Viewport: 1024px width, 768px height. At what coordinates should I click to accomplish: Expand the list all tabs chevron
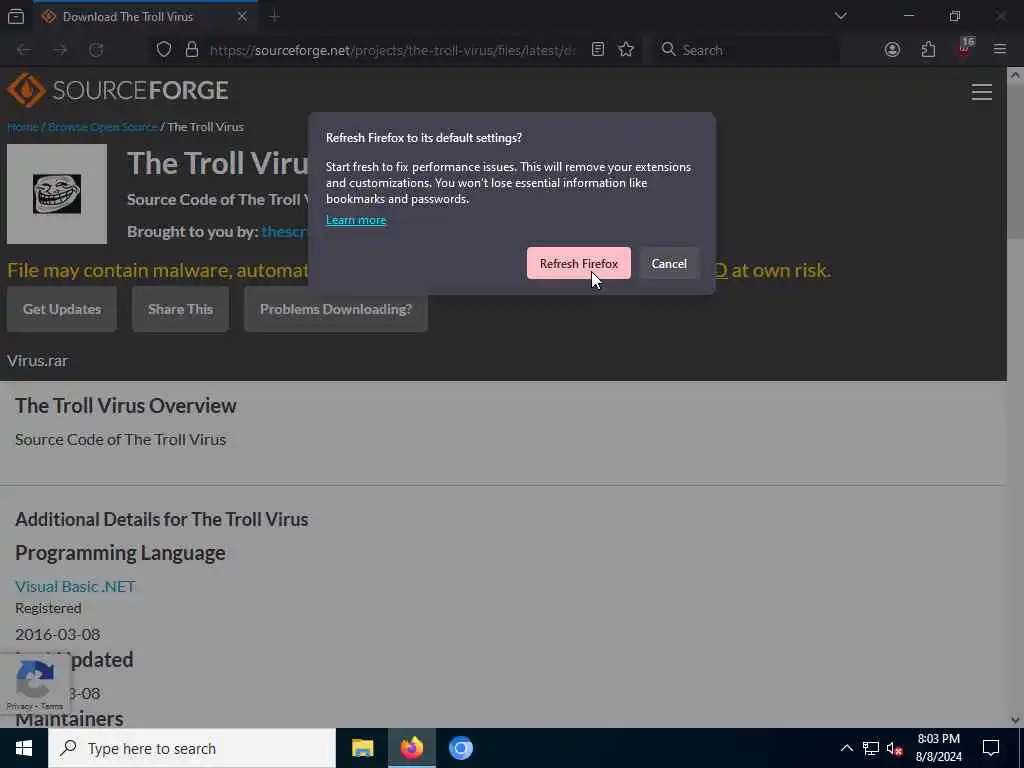[x=840, y=16]
